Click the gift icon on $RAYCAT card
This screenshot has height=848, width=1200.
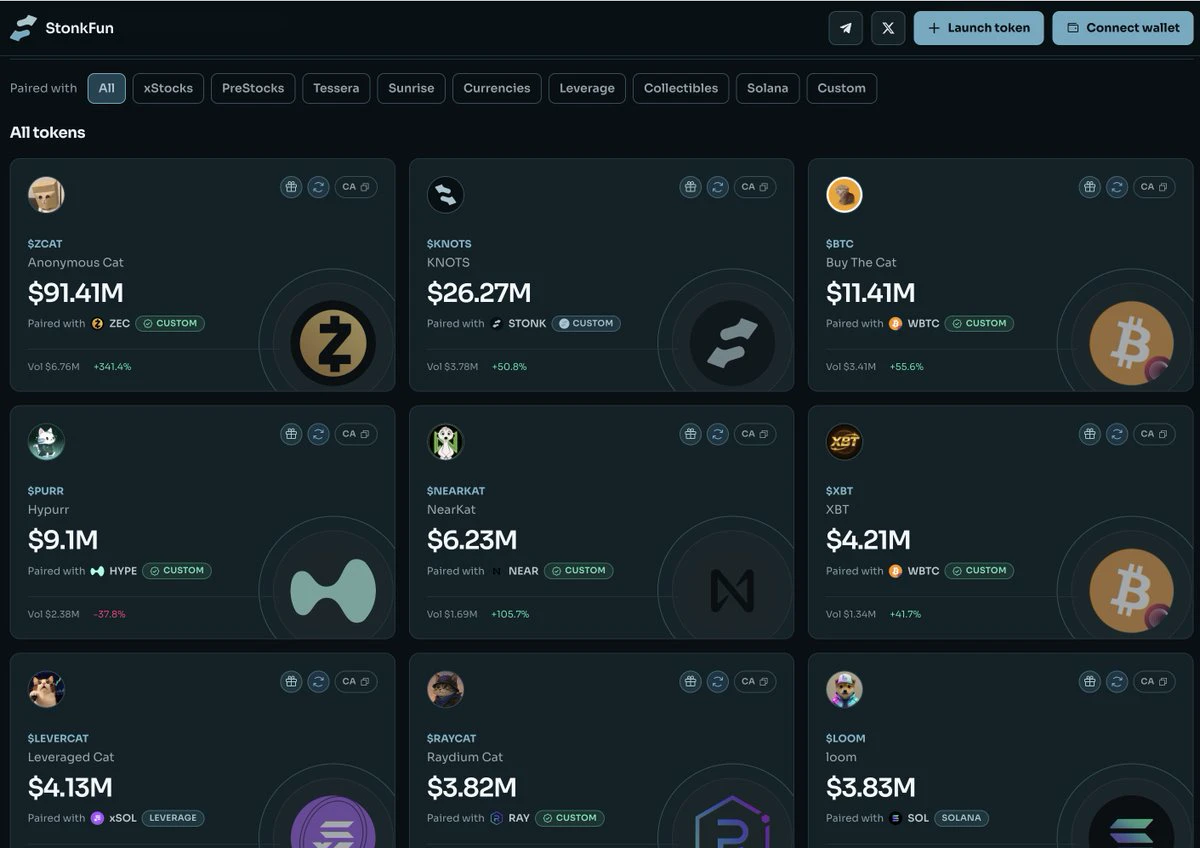point(690,681)
